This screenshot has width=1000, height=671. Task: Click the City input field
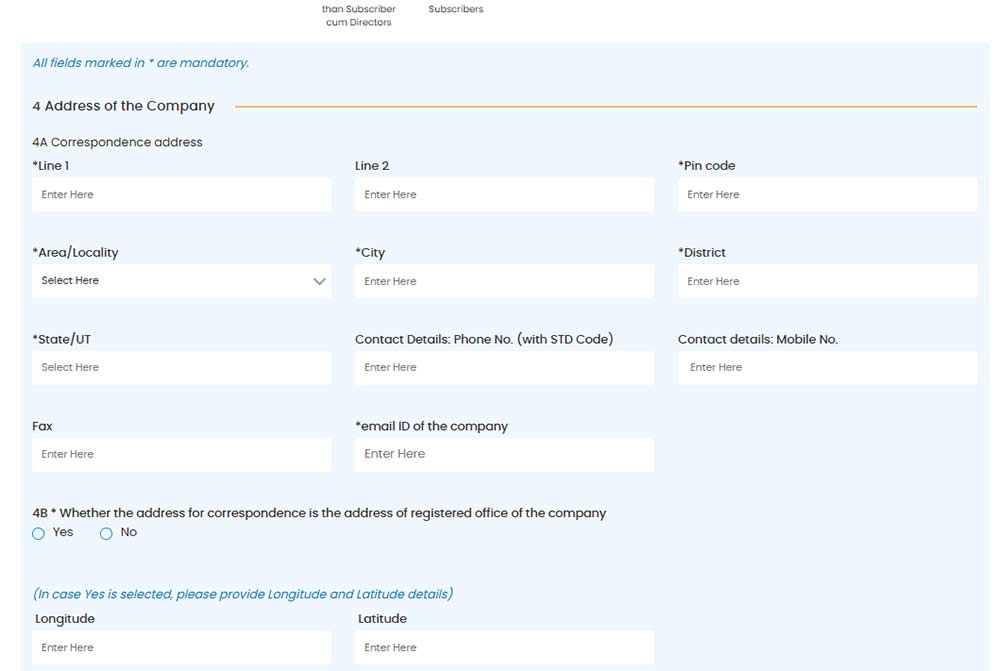point(504,281)
